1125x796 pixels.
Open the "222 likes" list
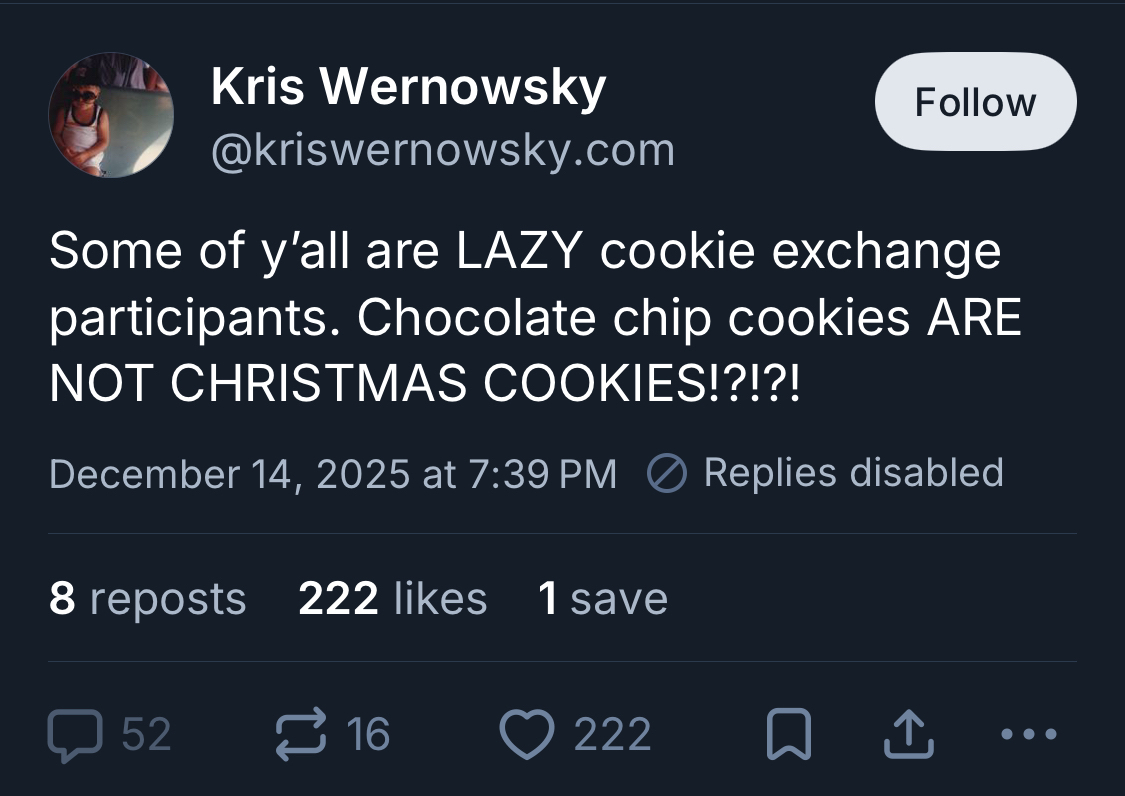coord(392,598)
